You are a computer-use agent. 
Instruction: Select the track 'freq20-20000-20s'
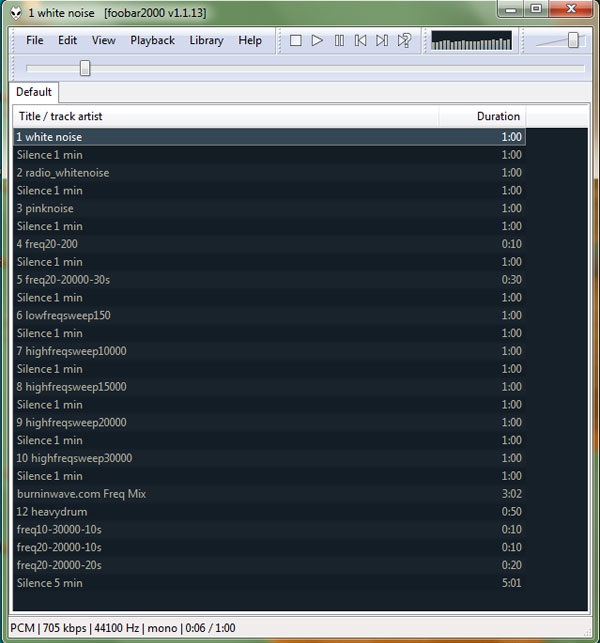point(269,565)
